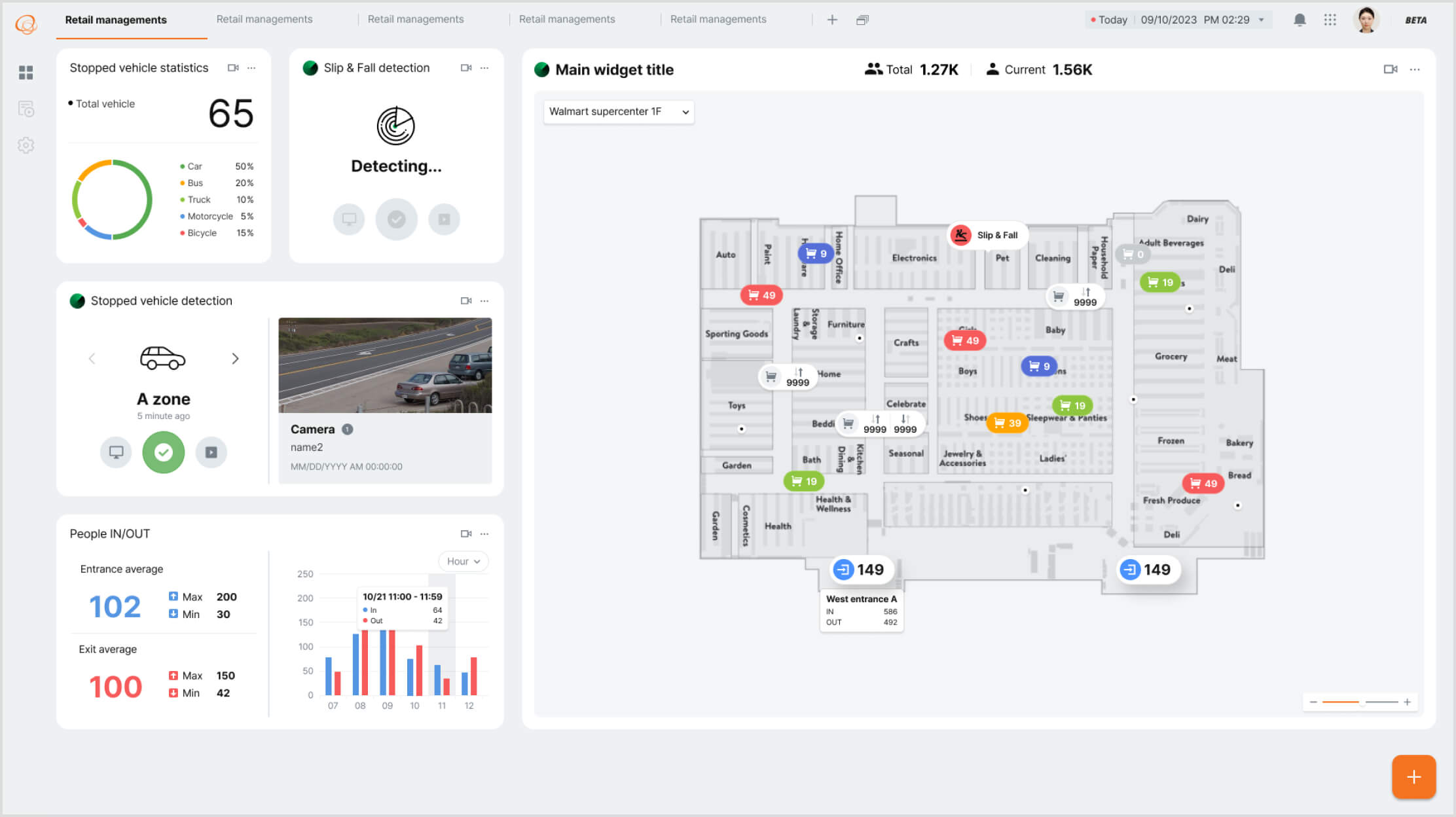This screenshot has height=817, width=1456.
Task: Open Walmart supercenter 1F floor dropdown
Action: click(619, 112)
